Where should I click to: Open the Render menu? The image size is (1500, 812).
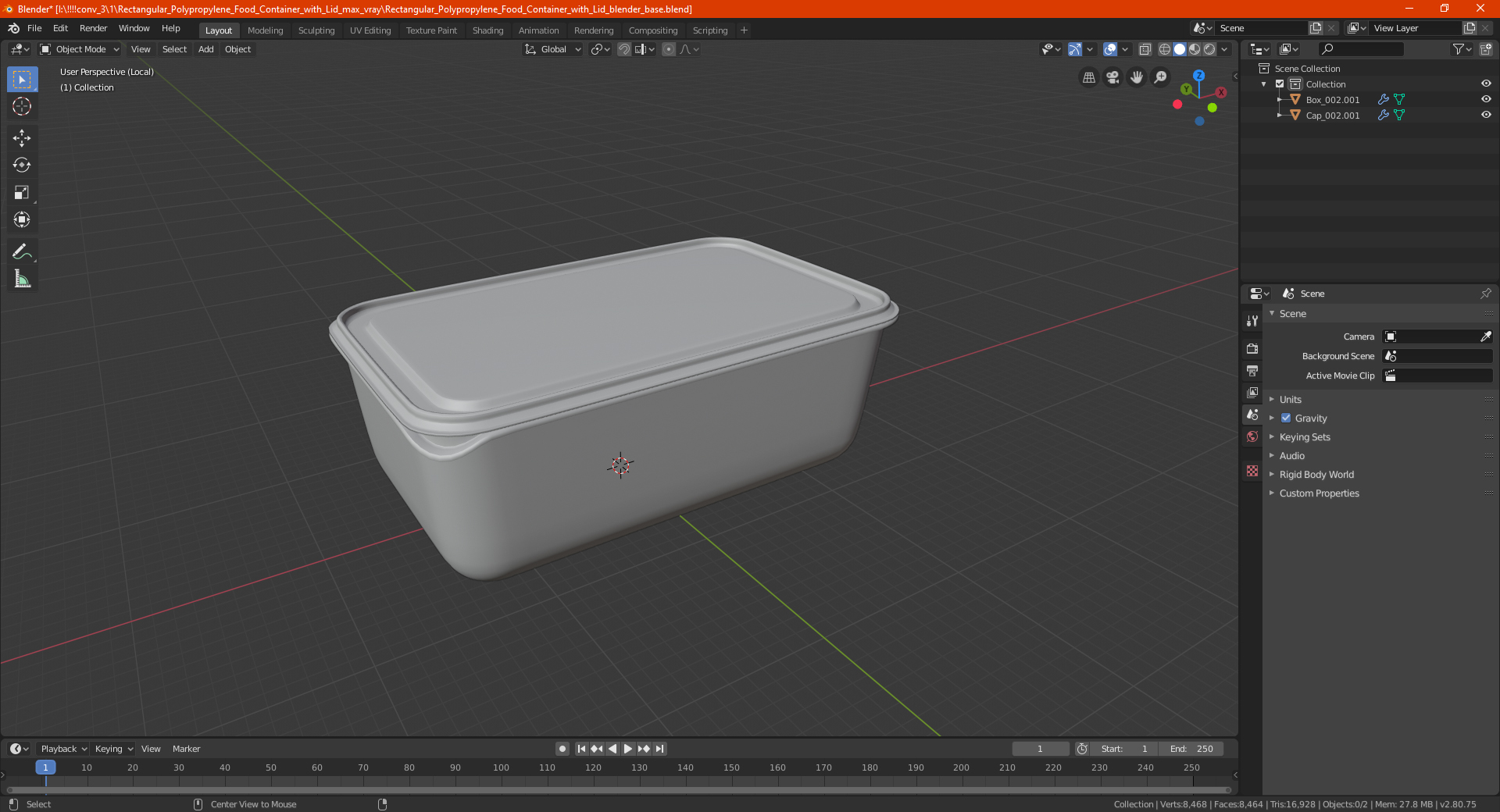pyautogui.click(x=93, y=28)
